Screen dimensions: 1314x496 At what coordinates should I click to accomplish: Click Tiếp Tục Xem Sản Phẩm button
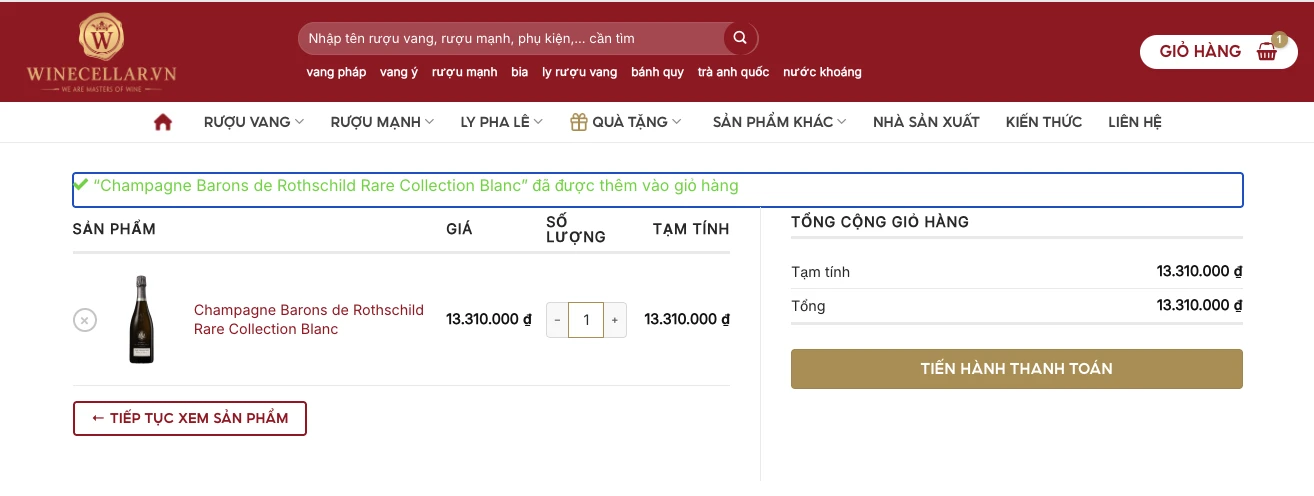tap(190, 418)
